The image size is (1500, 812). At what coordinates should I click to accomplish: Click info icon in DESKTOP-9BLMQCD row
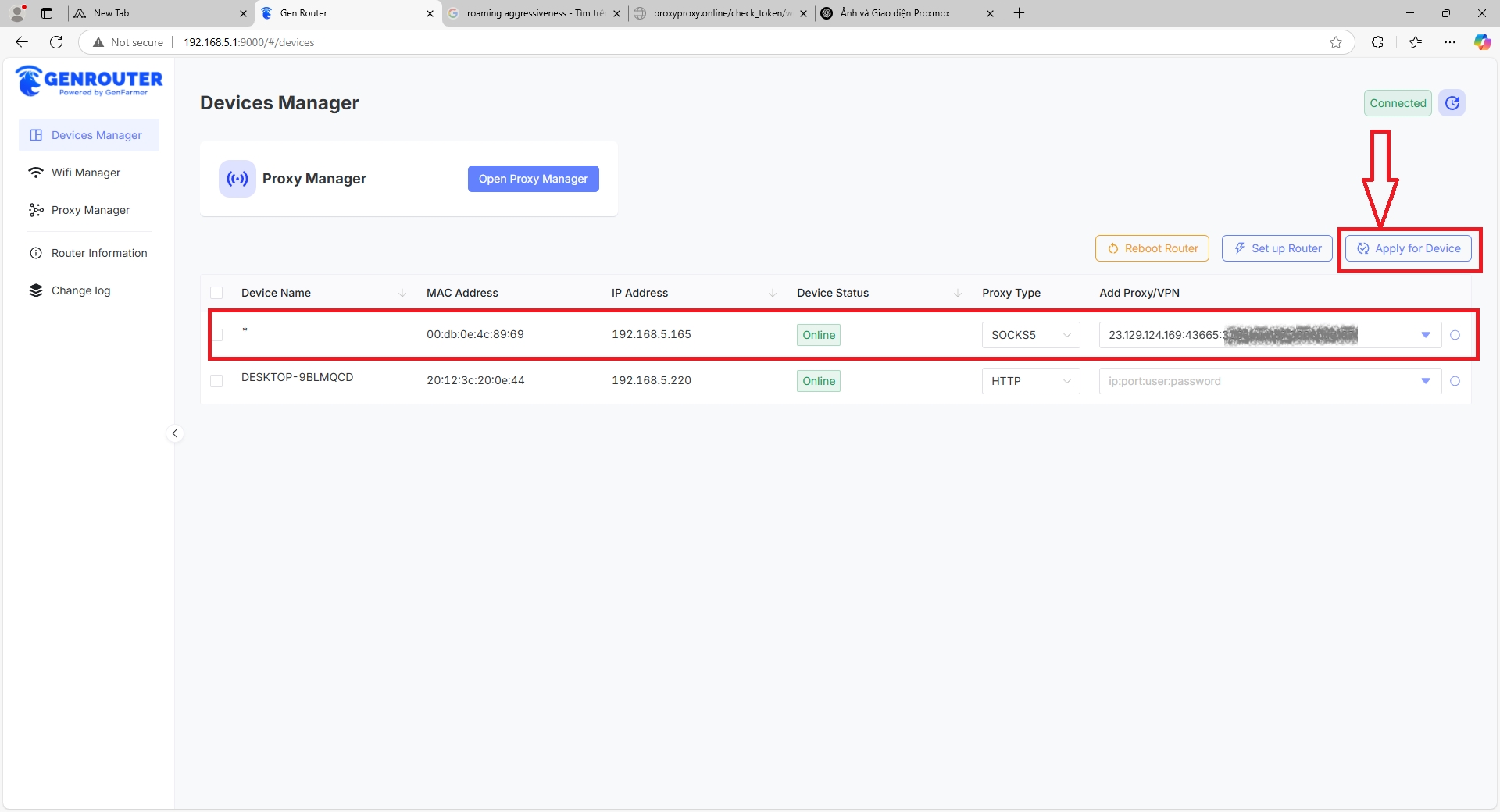[1455, 381]
